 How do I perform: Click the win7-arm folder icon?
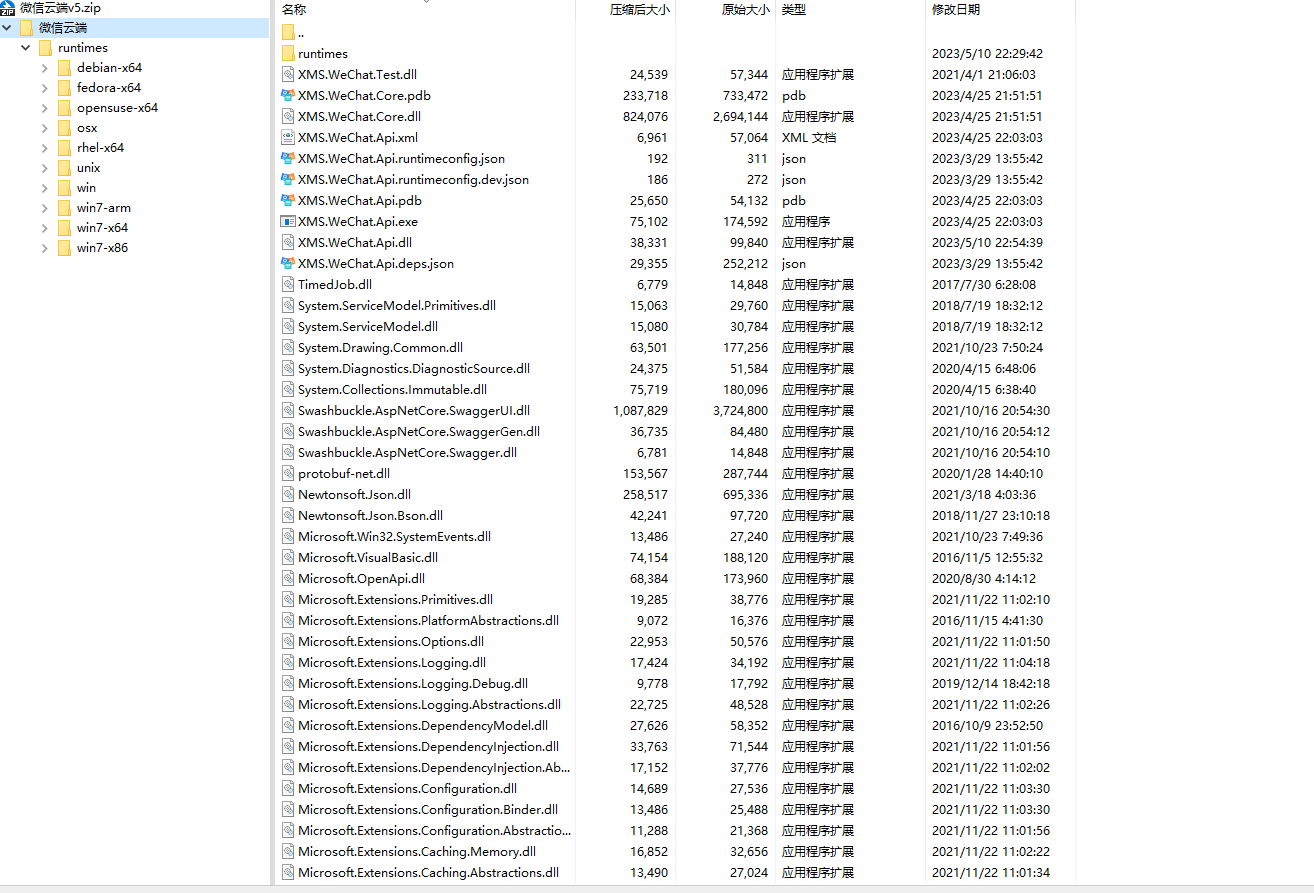pos(65,208)
